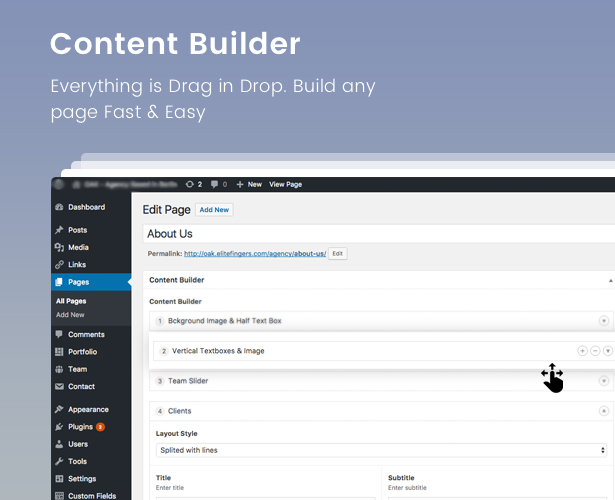This screenshot has height=500, width=615.
Task: Click the Portfolio grid icon
Action: [59, 352]
